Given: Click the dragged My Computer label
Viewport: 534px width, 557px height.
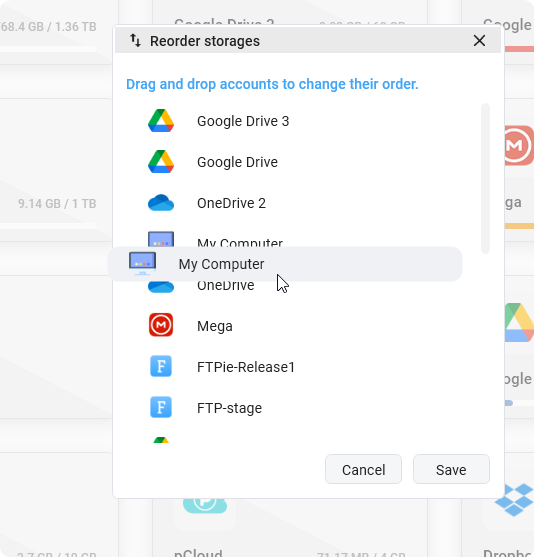Looking at the screenshot, I should (221, 264).
